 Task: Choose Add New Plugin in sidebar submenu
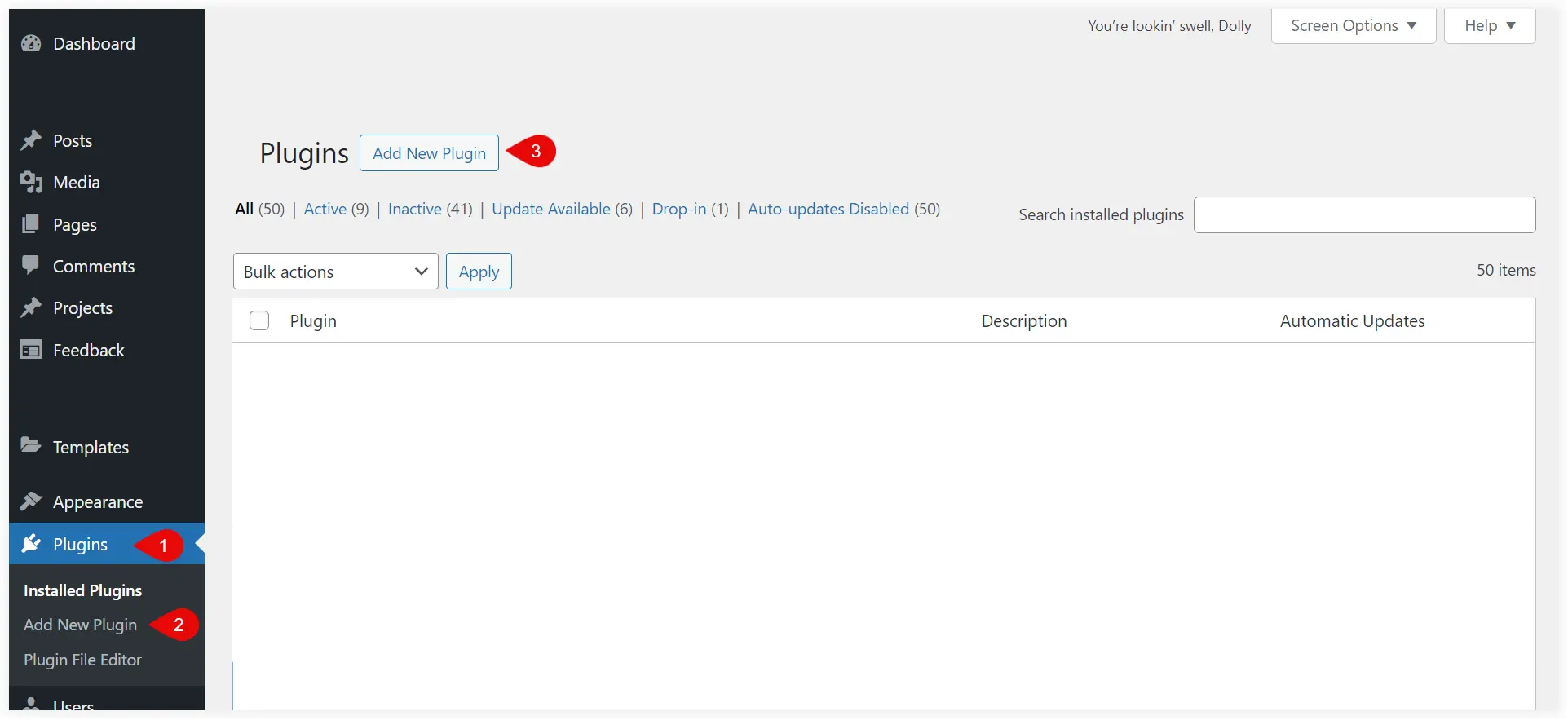click(x=80, y=624)
